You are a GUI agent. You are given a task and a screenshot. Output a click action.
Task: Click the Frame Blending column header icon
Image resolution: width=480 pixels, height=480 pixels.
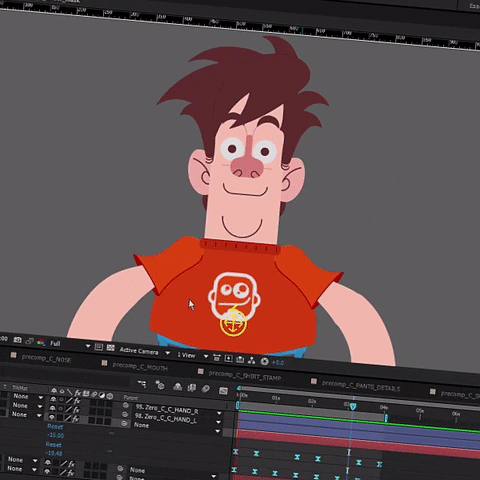click(86, 393)
